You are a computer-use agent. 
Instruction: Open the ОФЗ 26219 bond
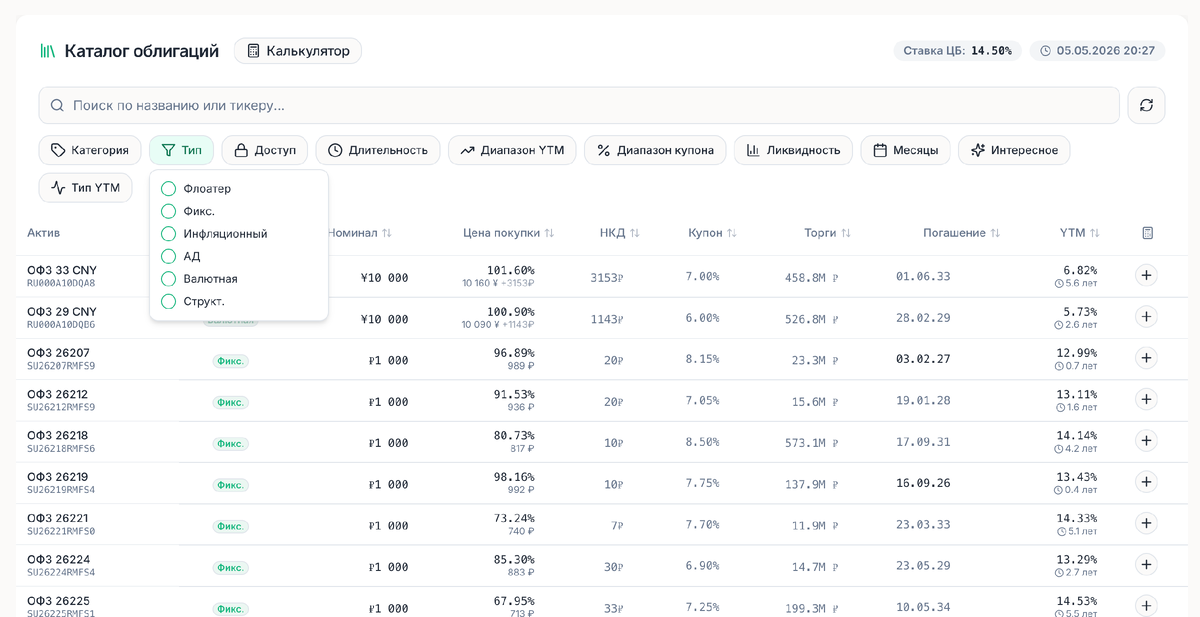pyautogui.click(x=58, y=477)
